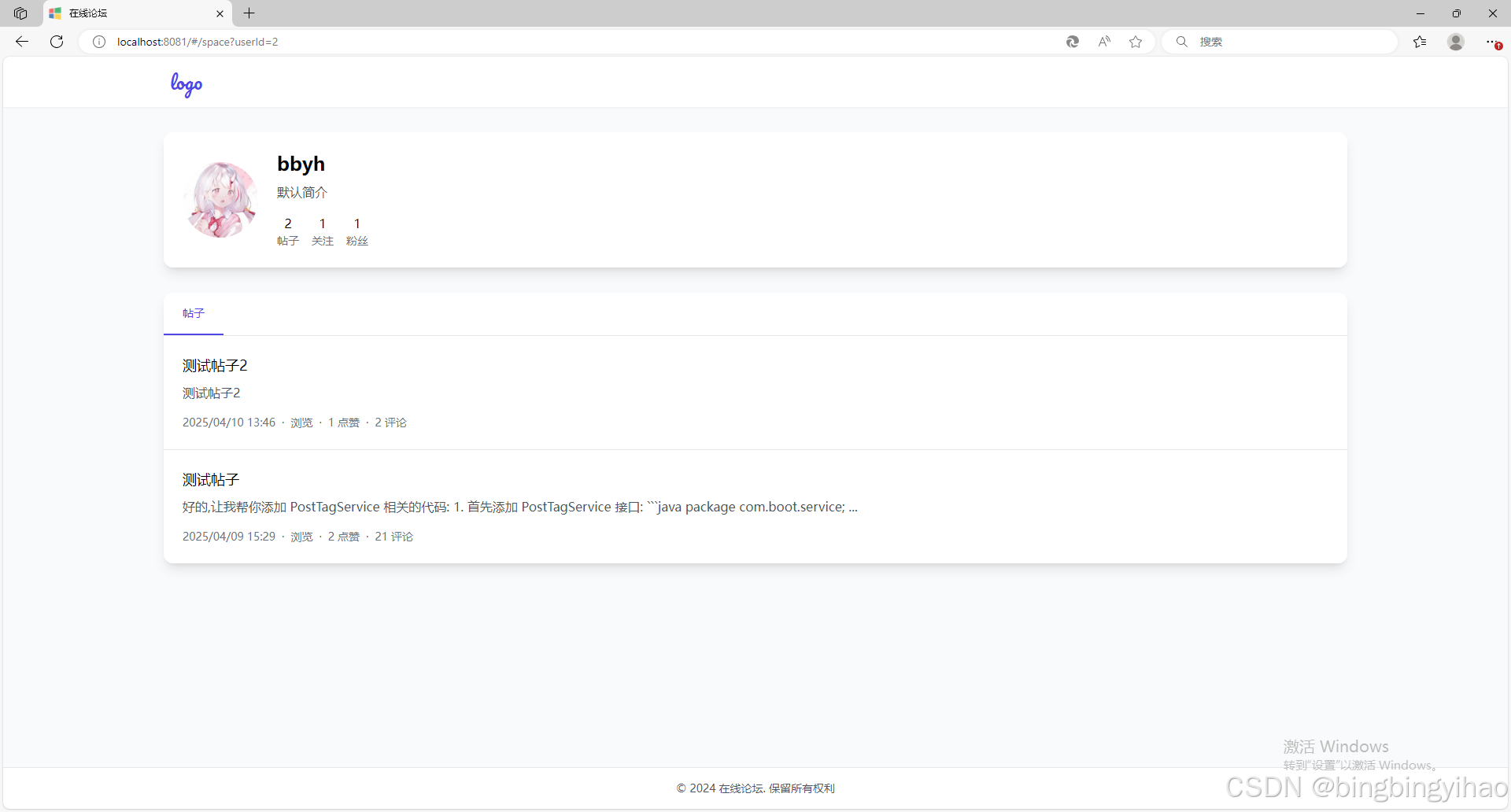Click the browser back arrow

coord(22,42)
